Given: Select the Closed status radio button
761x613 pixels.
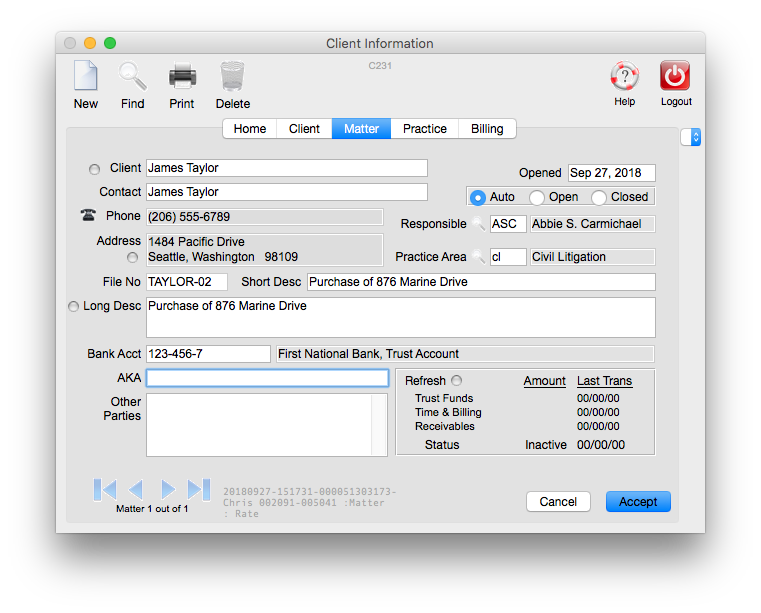Looking at the screenshot, I should tap(599, 198).
